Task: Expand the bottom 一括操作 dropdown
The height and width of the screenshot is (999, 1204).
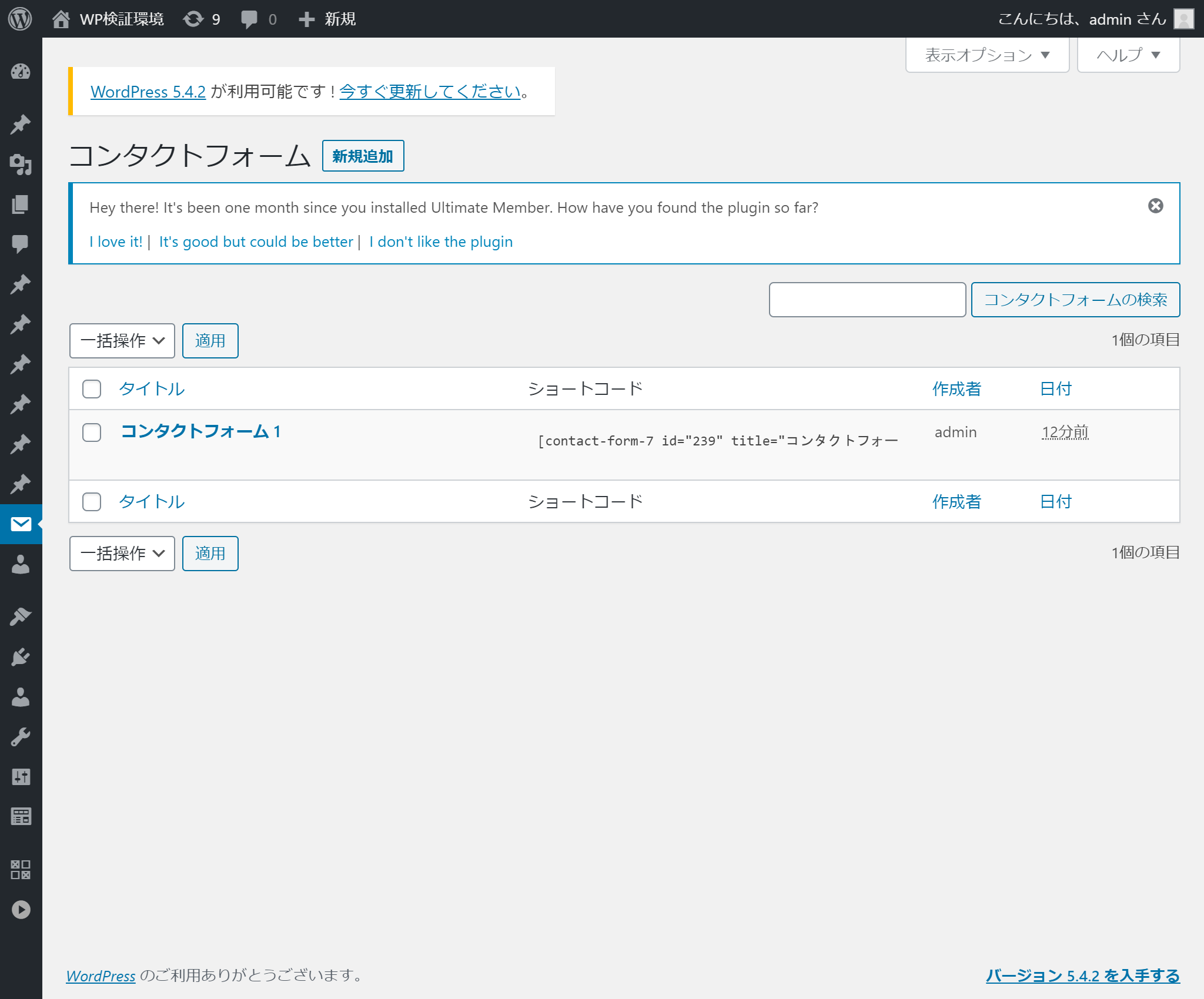Action: pos(120,553)
